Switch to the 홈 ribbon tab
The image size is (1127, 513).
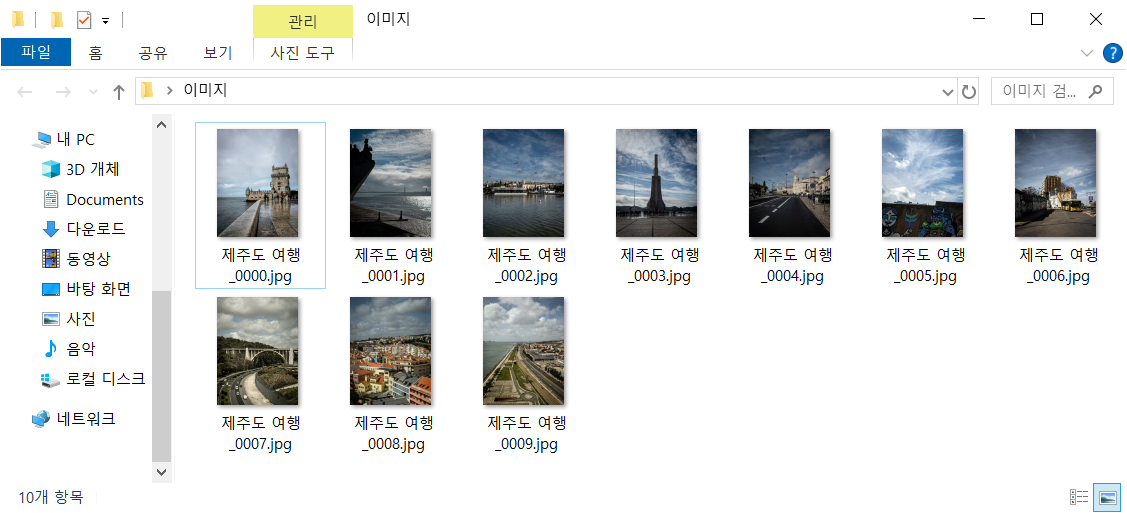[x=95, y=52]
